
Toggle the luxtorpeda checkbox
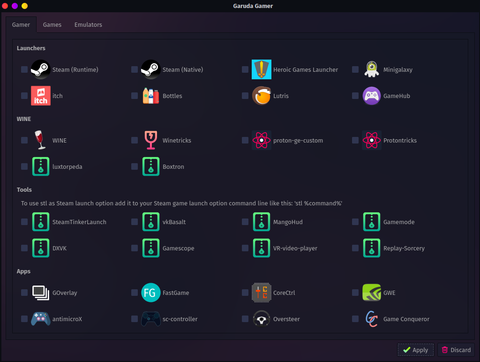tap(24, 166)
